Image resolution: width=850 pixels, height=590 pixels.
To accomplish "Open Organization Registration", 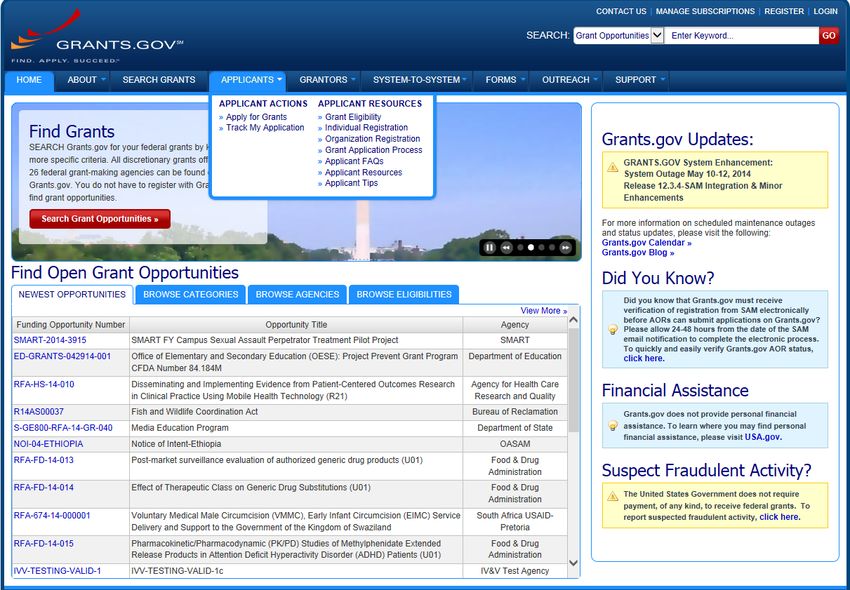I will 372,139.
